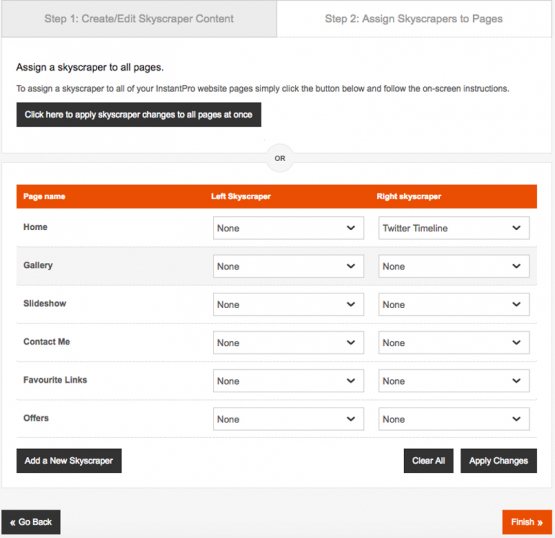Click the Apply Changes button
Screen dimensions: 555x538
coord(499,461)
